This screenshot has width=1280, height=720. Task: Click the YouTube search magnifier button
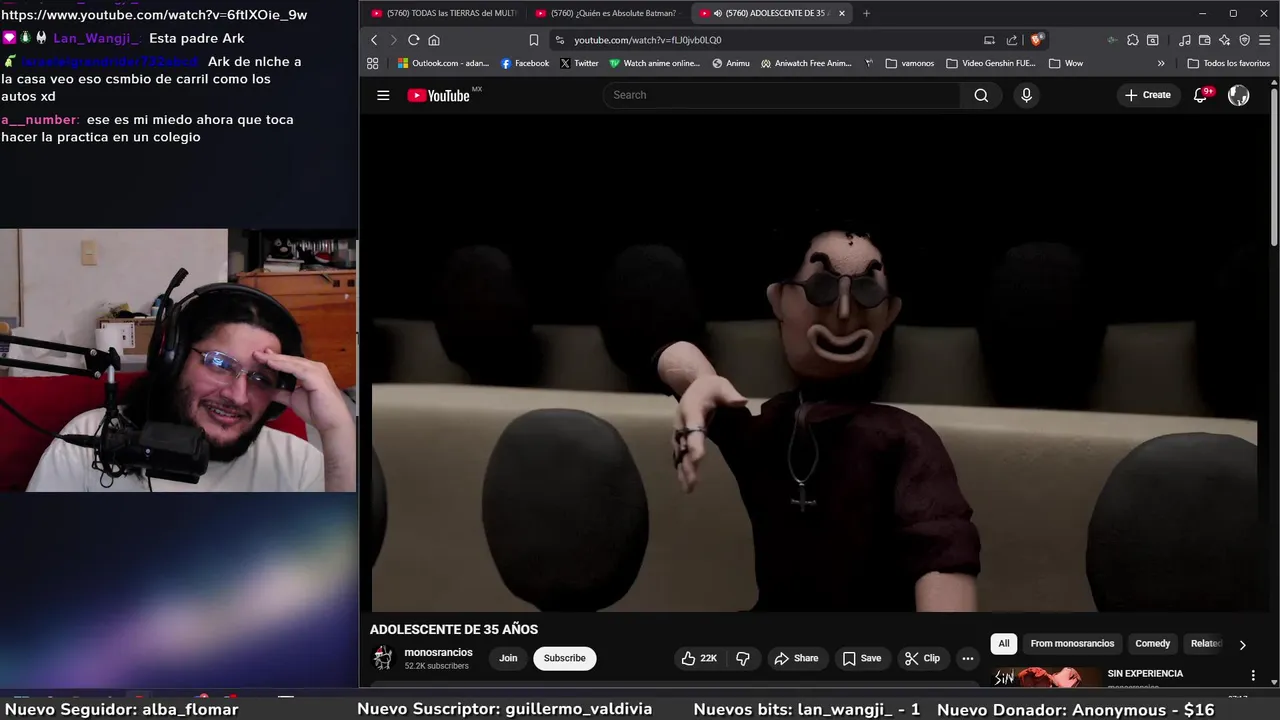[x=981, y=95]
